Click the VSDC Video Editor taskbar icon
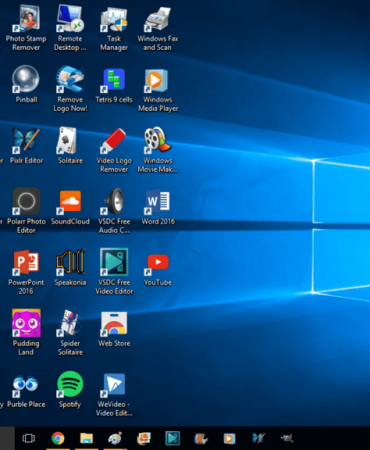This screenshot has width=370, height=450. 172,438
